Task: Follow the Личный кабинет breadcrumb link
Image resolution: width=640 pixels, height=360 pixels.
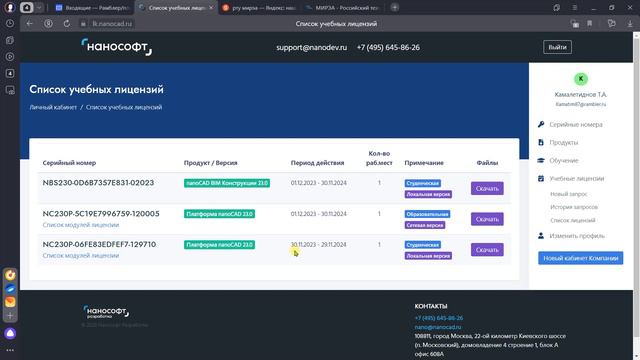Action: [x=53, y=107]
